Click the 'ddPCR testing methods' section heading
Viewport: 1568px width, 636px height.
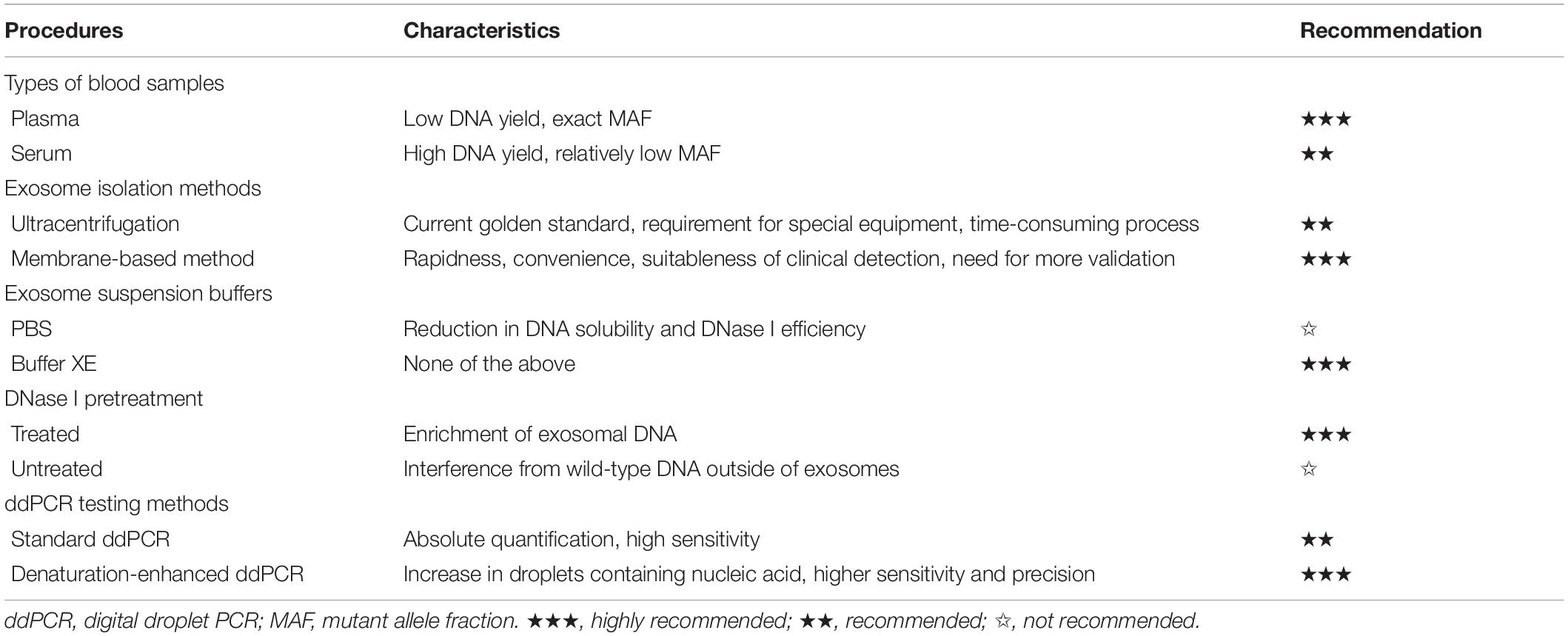pos(117,503)
